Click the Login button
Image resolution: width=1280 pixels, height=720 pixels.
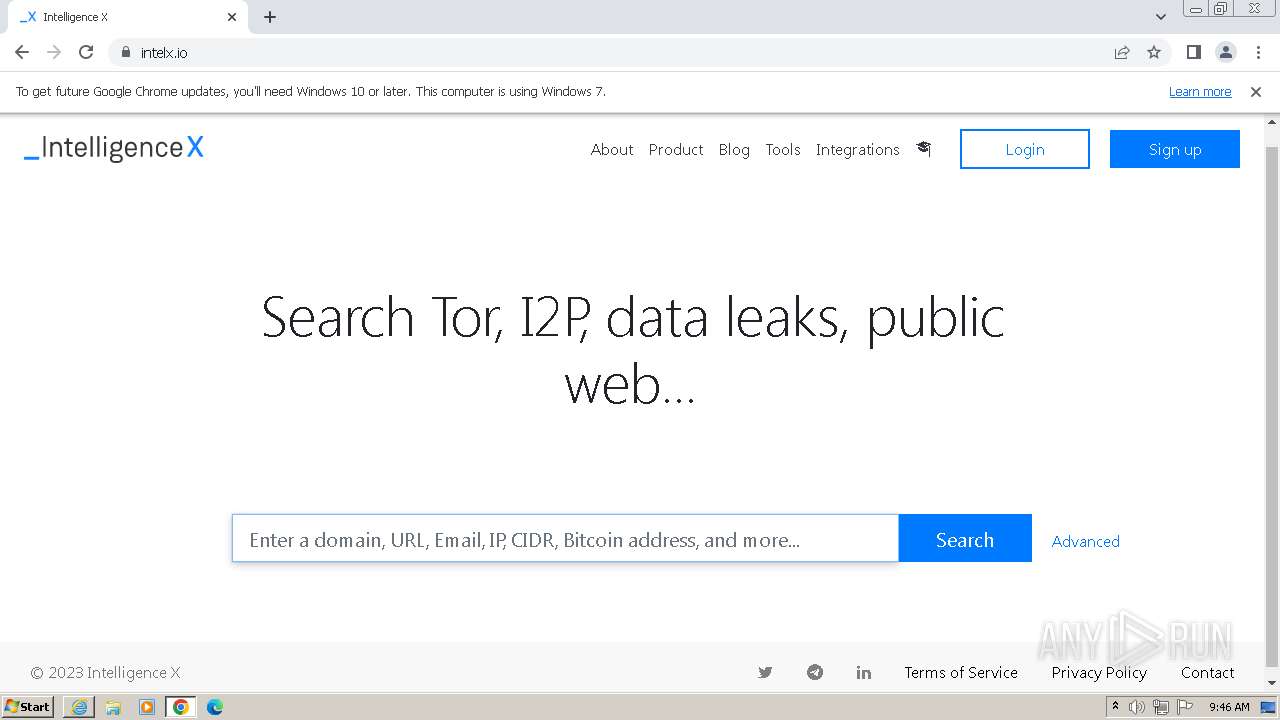tap(1025, 149)
